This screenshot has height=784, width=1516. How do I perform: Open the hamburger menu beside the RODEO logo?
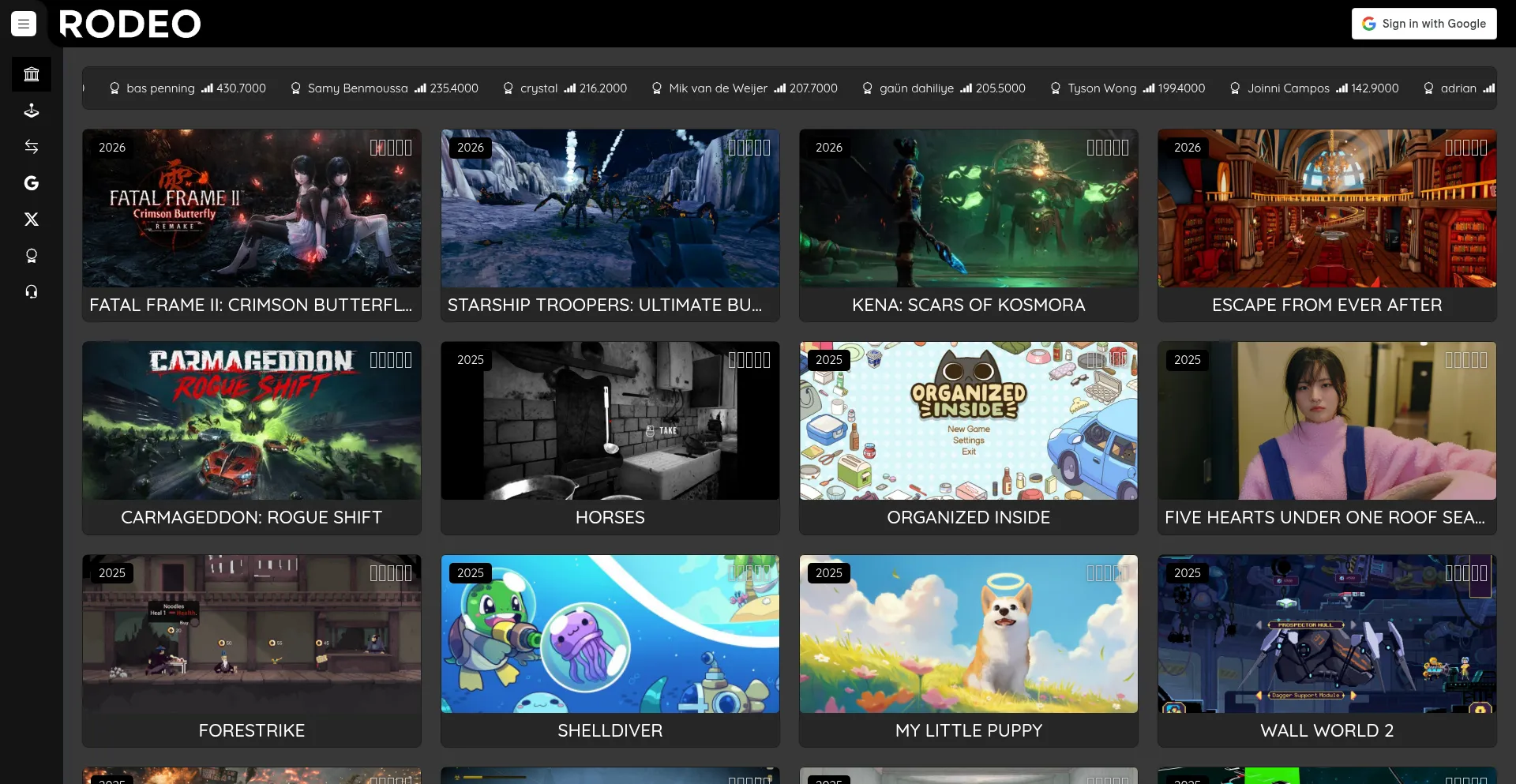[x=24, y=24]
